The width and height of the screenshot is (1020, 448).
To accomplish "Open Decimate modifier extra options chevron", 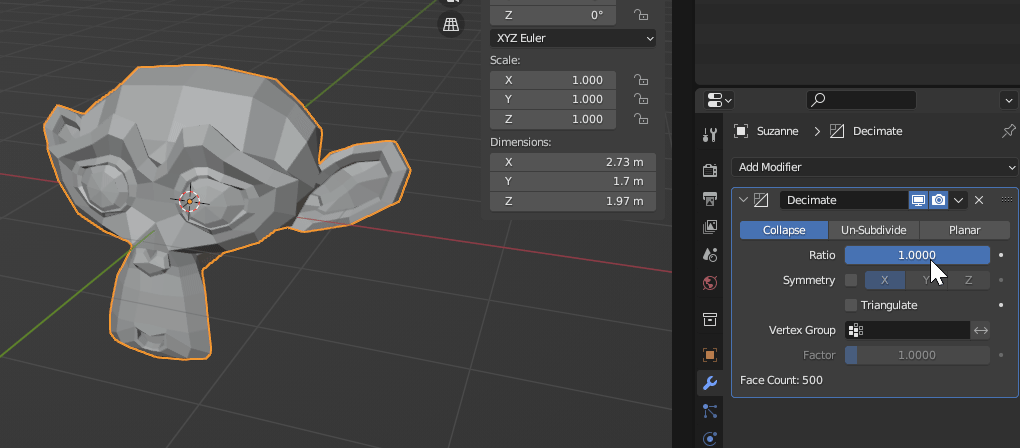I will (x=958, y=200).
